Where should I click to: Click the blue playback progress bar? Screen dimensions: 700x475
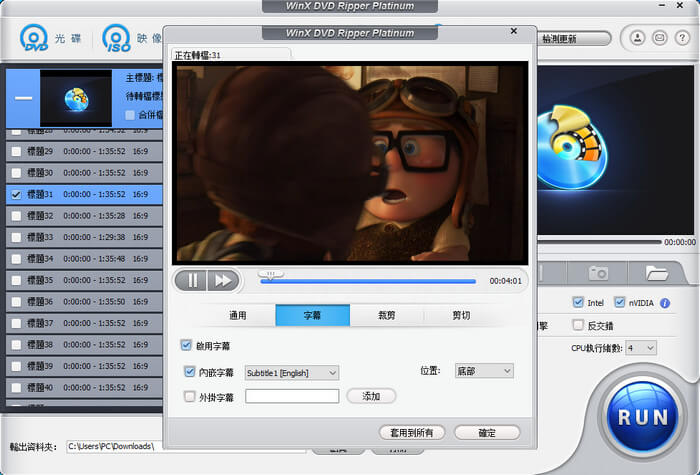(x=368, y=281)
